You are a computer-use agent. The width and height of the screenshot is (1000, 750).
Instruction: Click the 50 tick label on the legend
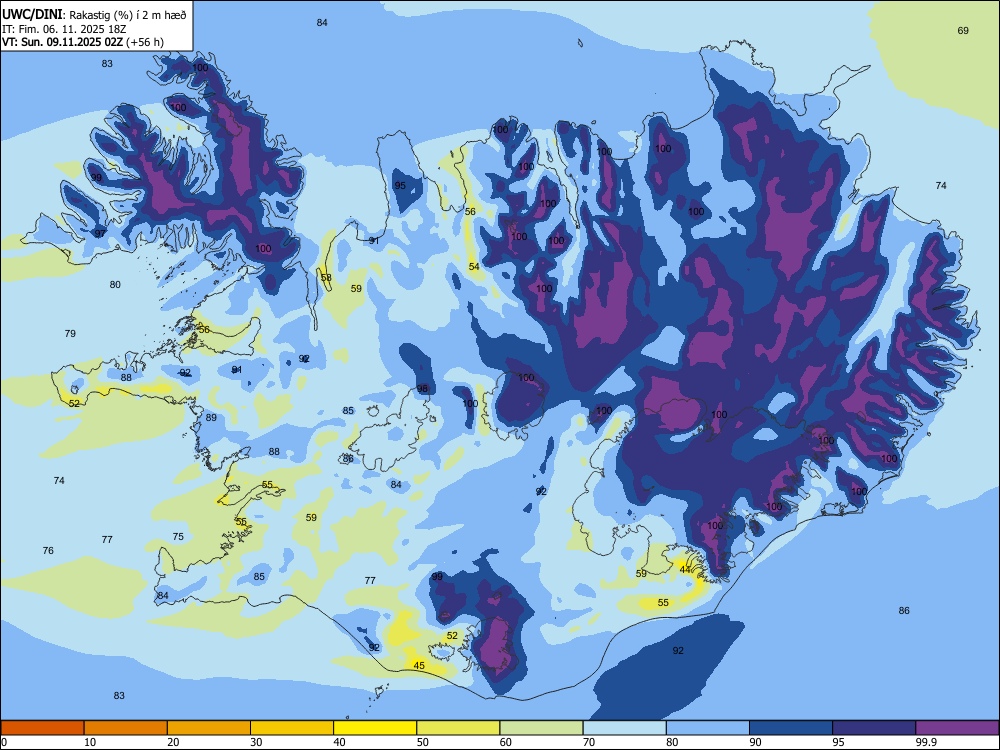click(x=422, y=742)
